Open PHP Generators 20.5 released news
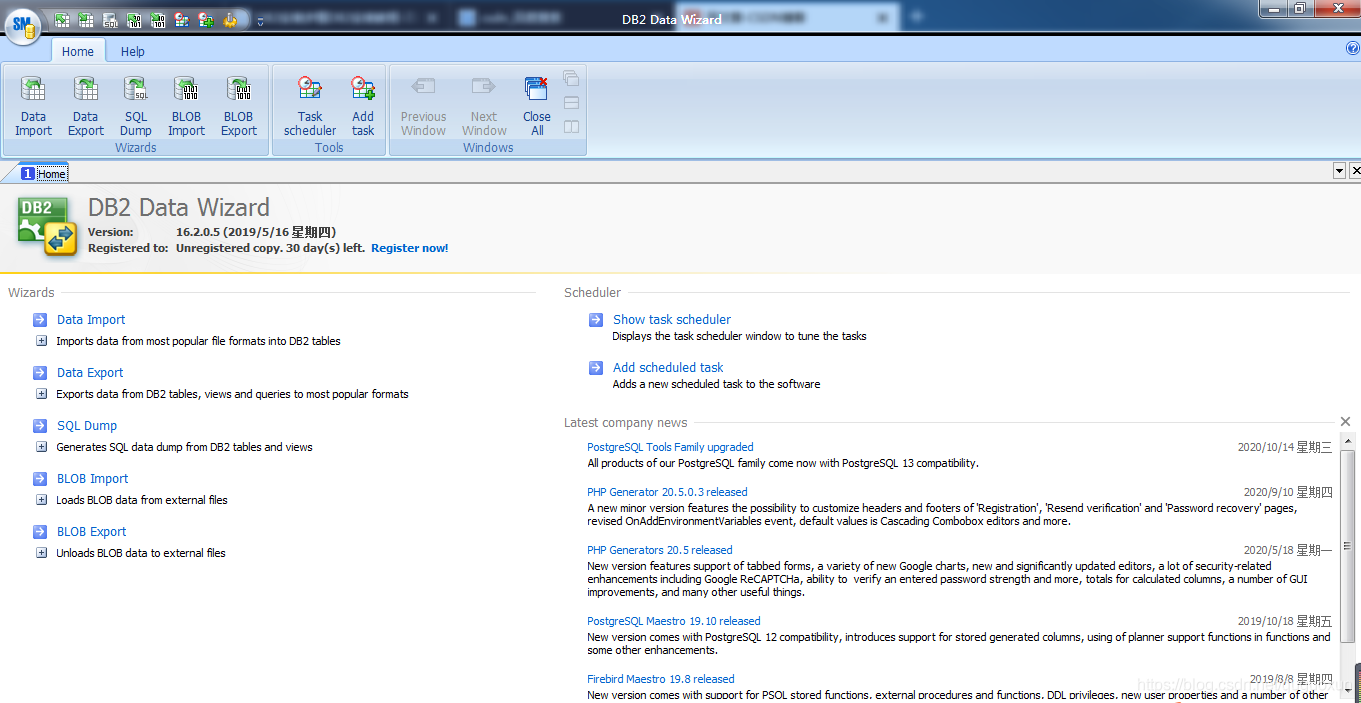1361x703 pixels. coord(660,550)
